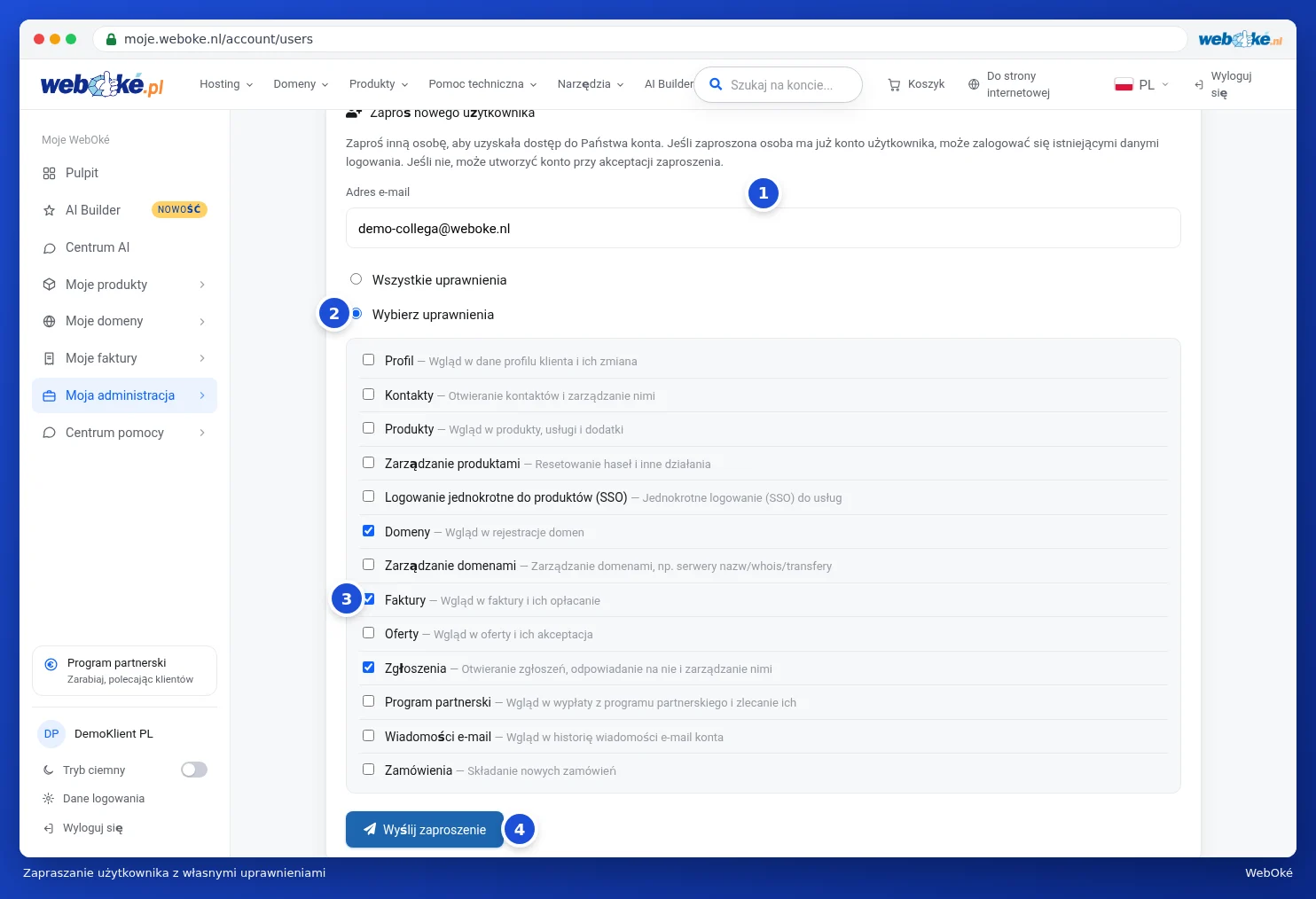Click the NOWOŚĆ badge next to AI Builder
The image size is (1316, 899).
tap(179, 209)
